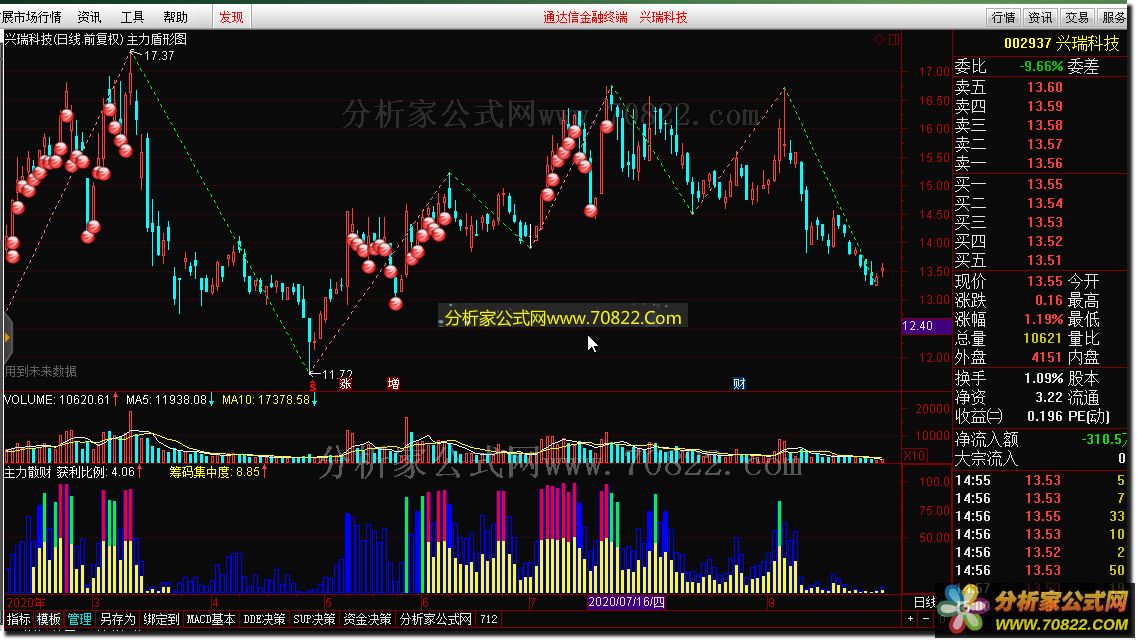Click the 2020年 label on the time axis
Viewport: 1137px width, 640px height.
(25, 602)
